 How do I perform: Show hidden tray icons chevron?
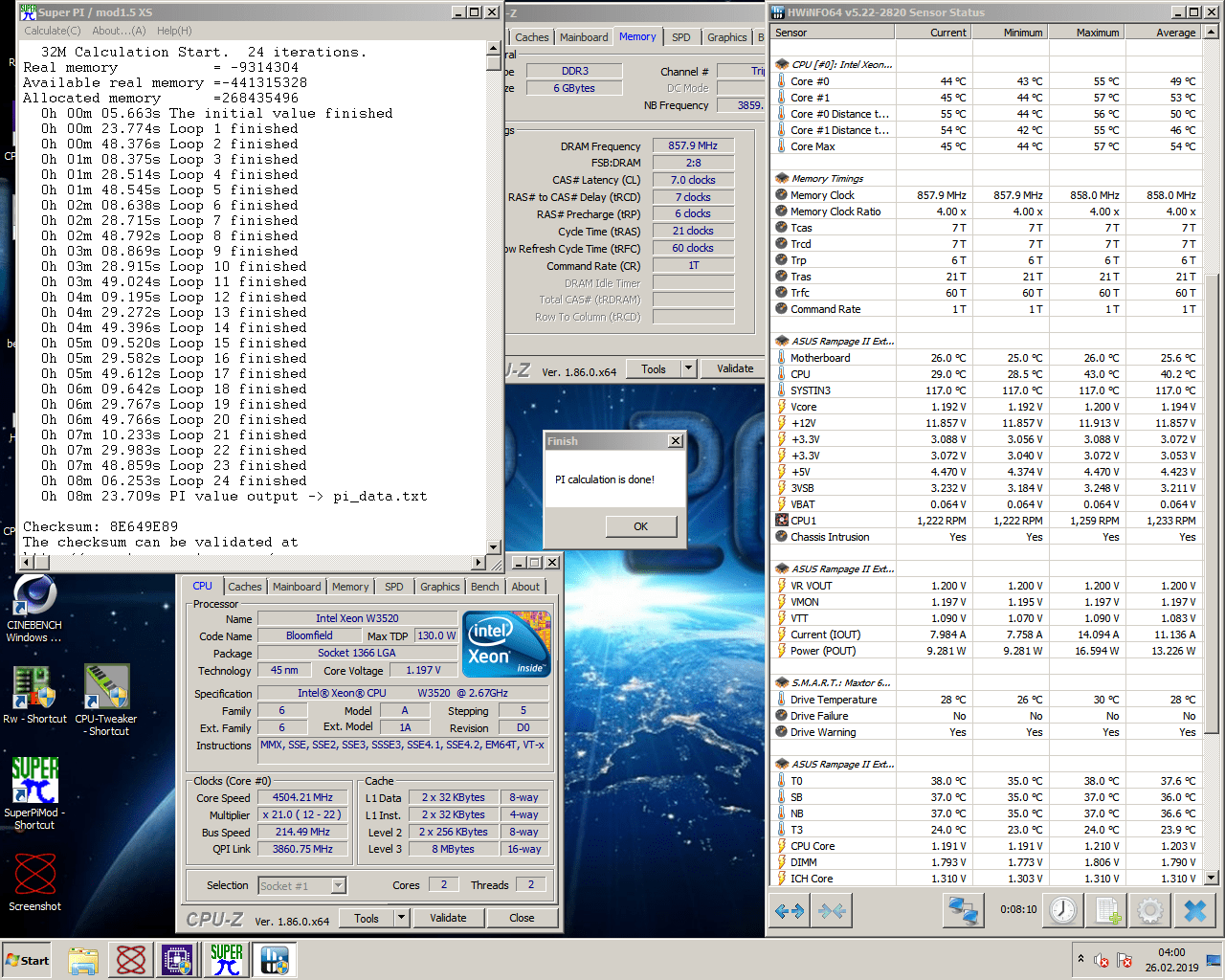pos(1080,959)
